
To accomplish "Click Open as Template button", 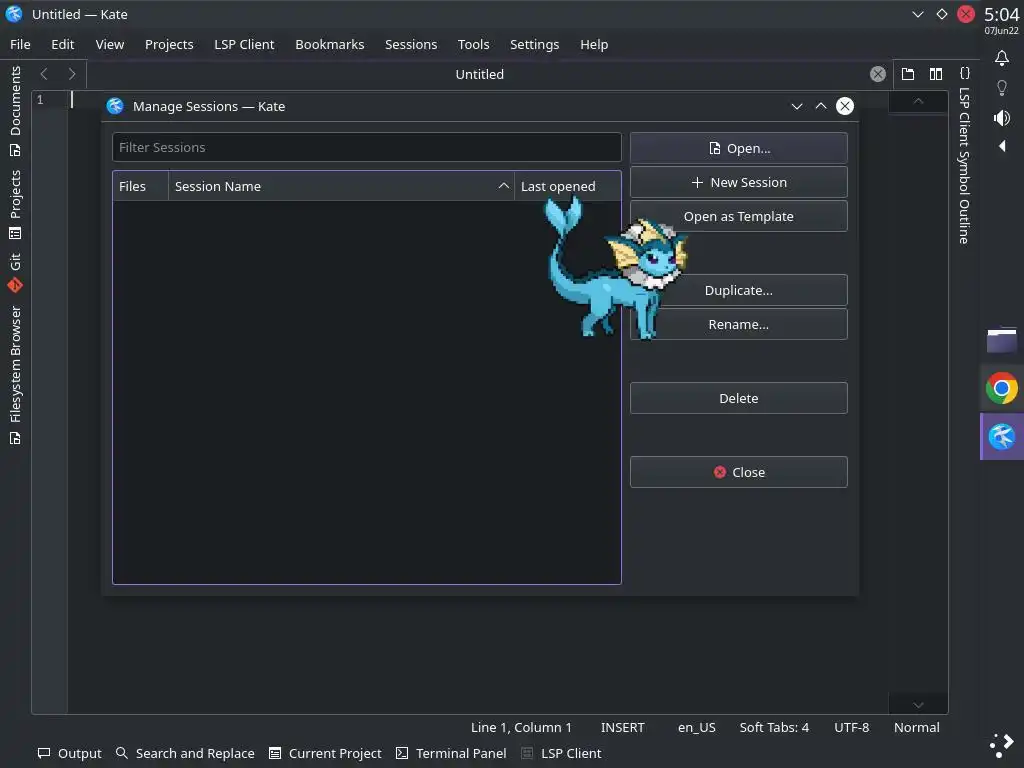I will pyautogui.click(x=739, y=216).
